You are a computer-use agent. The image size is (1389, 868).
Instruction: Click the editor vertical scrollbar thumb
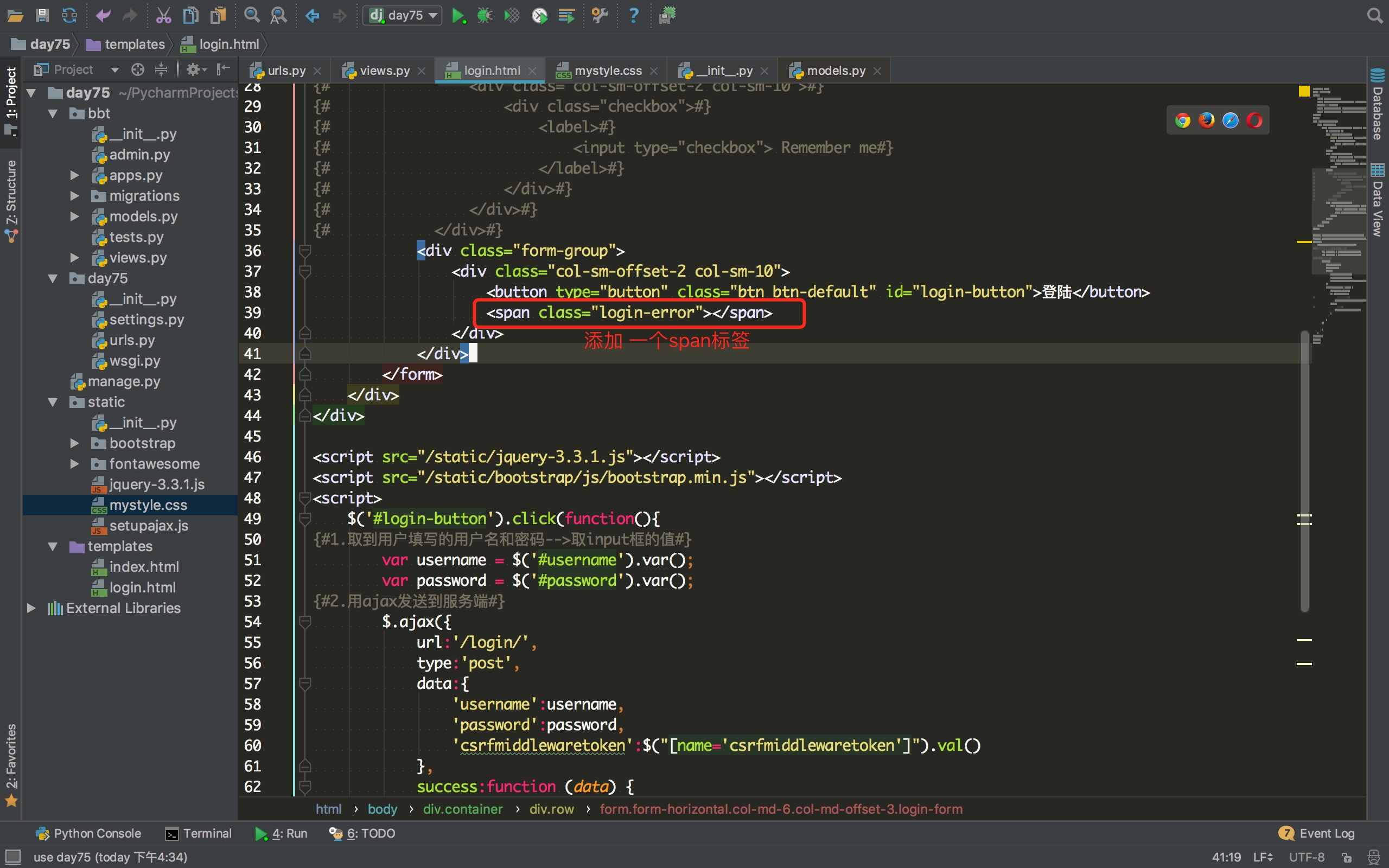tap(1304, 471)
